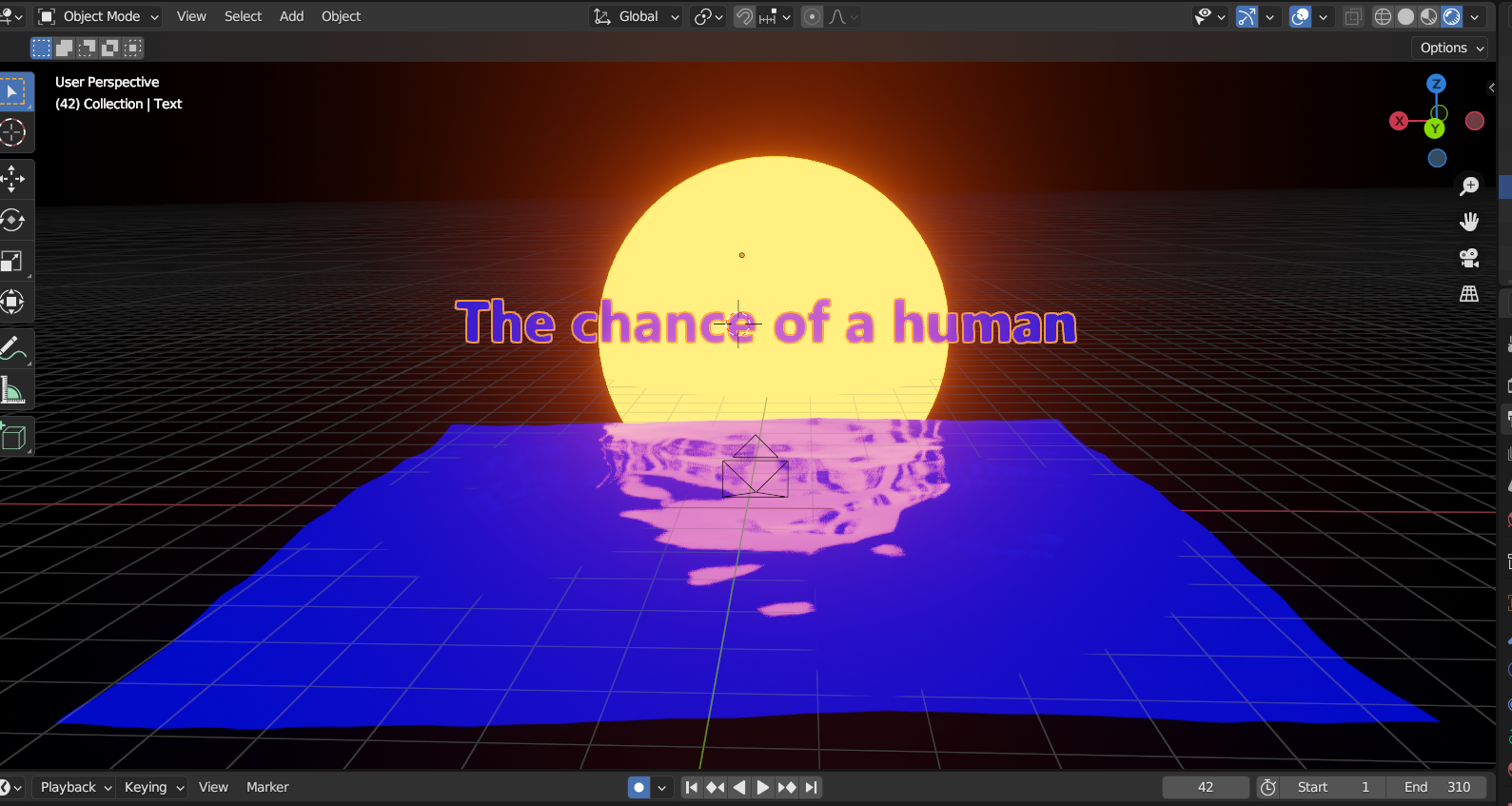Click the Zoom viewport magnifier icon
Screen dimensions: 1512x806
click(x=1469, y=187)
